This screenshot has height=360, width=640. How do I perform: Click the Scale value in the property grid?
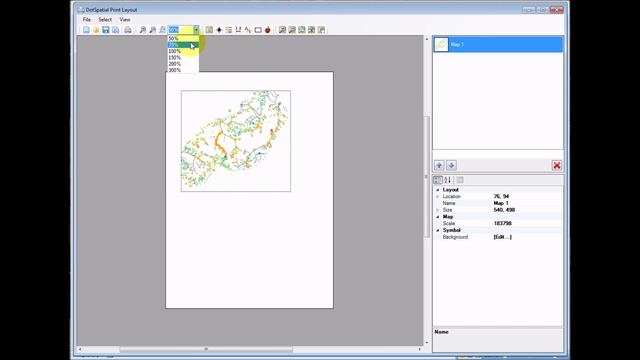pyautogui.click(x=527, y=223)
